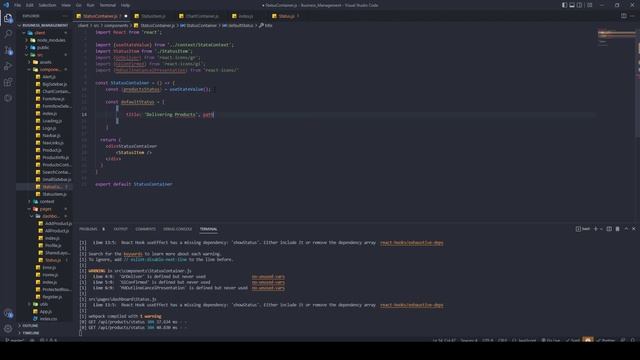Open the Extensions view

tap(8, 82)
